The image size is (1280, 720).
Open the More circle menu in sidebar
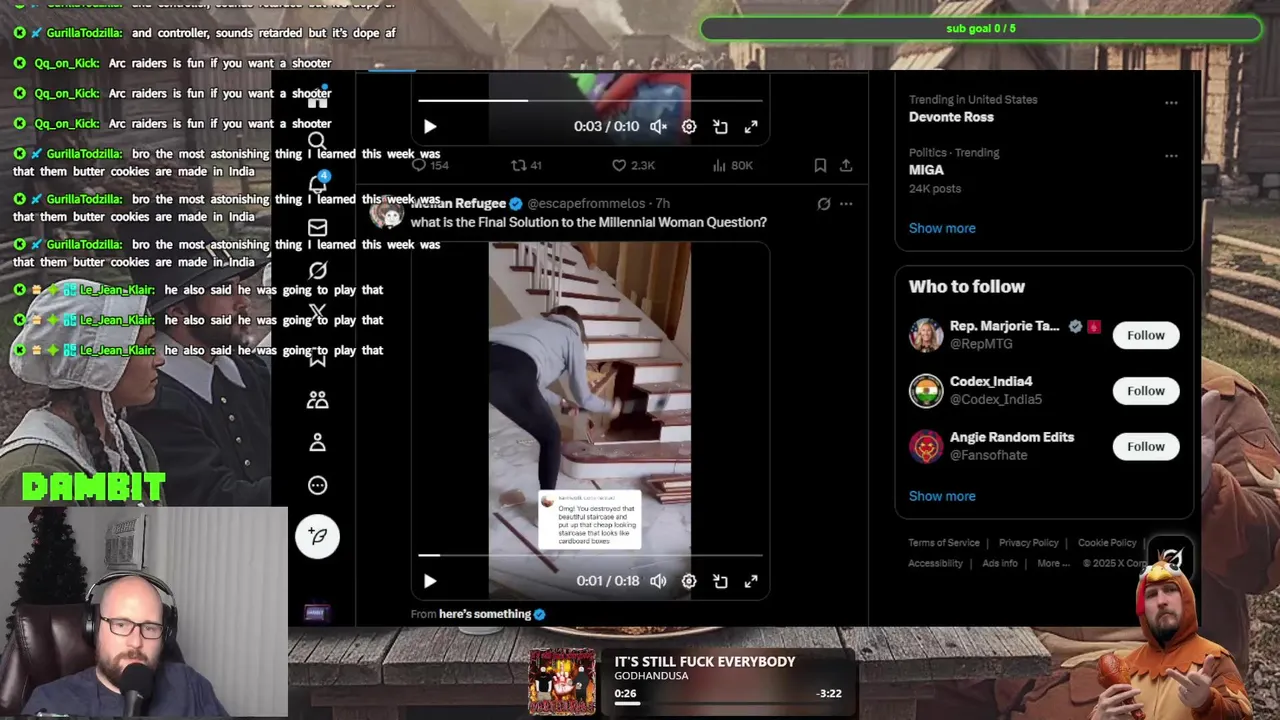click(x=317, y=485)
